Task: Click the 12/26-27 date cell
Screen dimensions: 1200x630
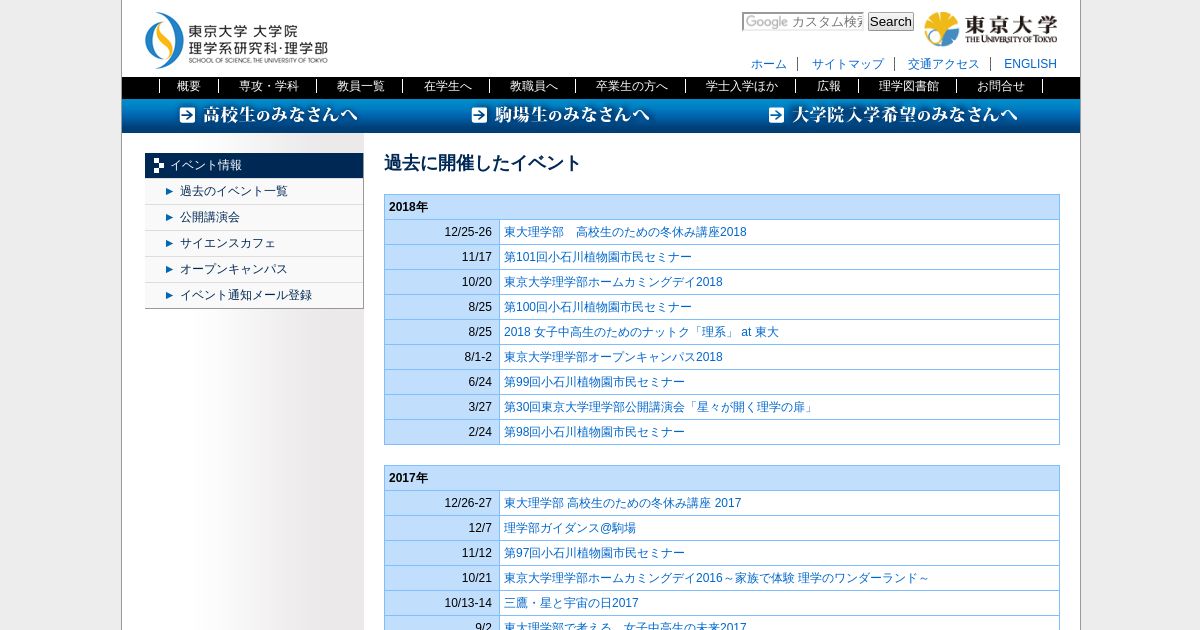Action: 442,503
